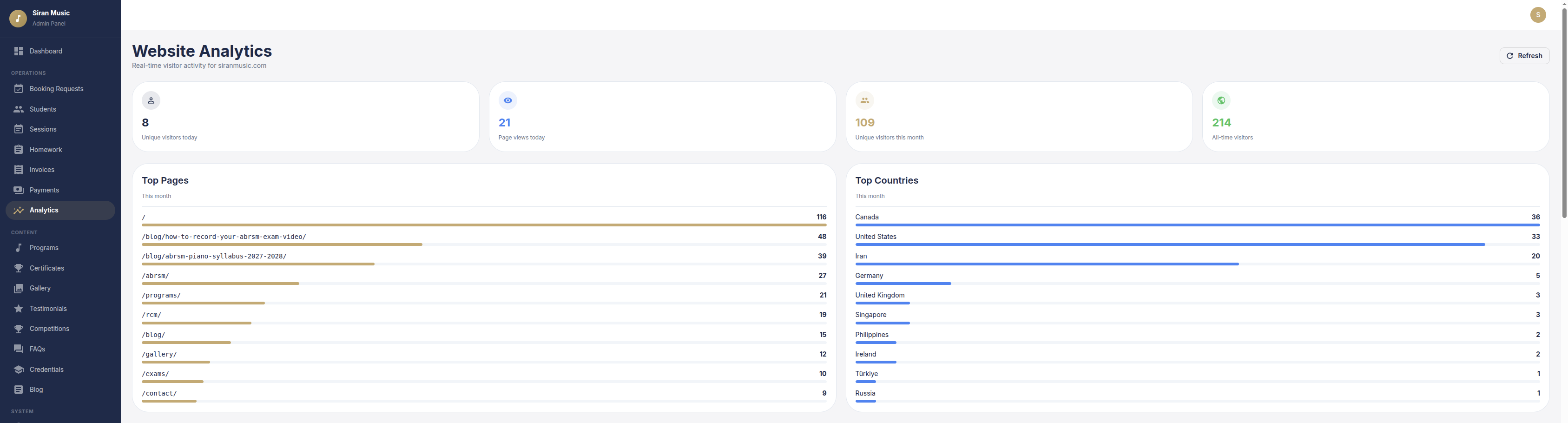This screenshot has width=1568, height=423.
Task: Select the Invoices menu item
Action: tap(60, 170)
